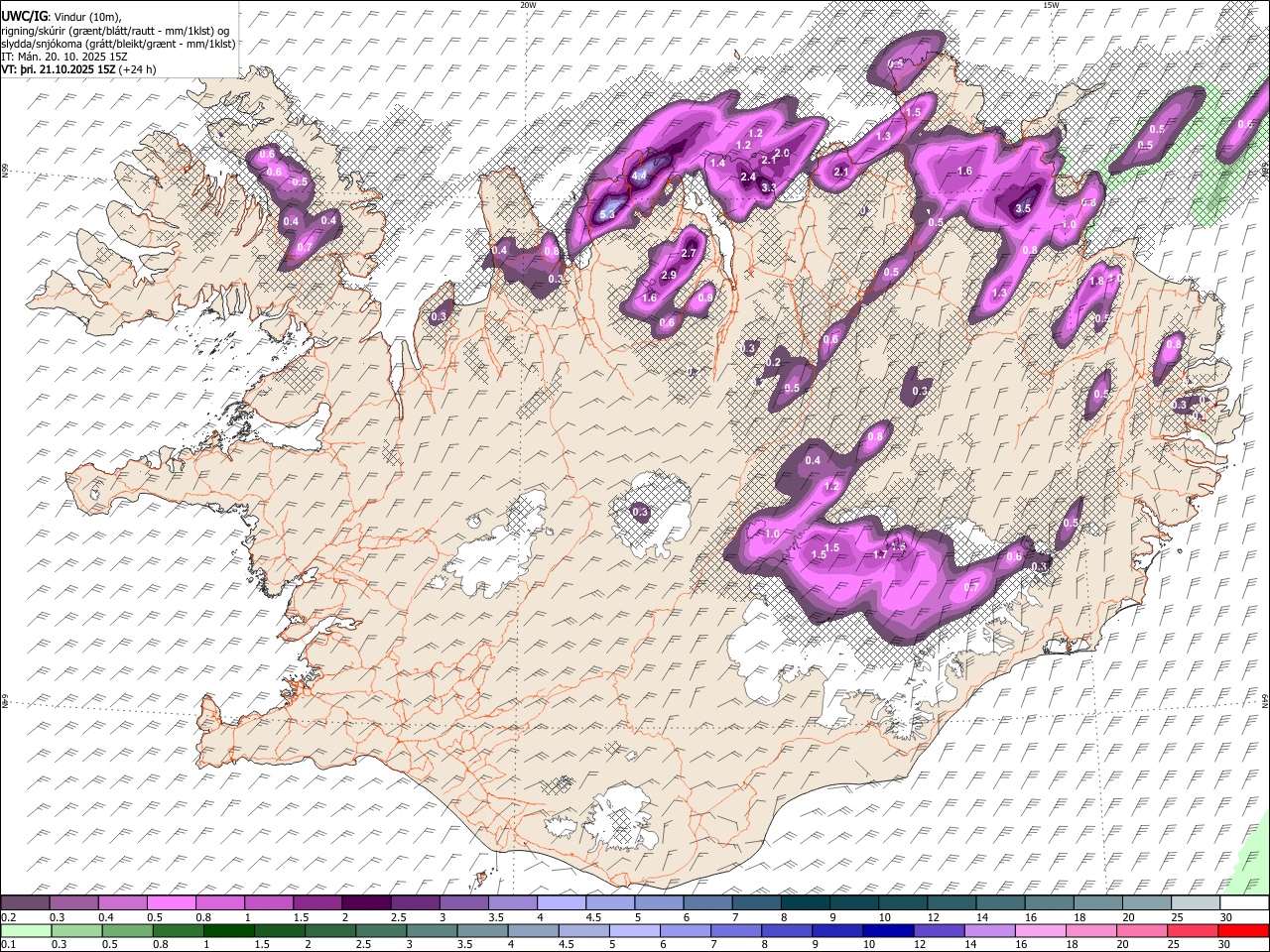Pick the darkest purple swatch in upper legend
Viewport: 1270px width, 952px height.
(367, 902)
